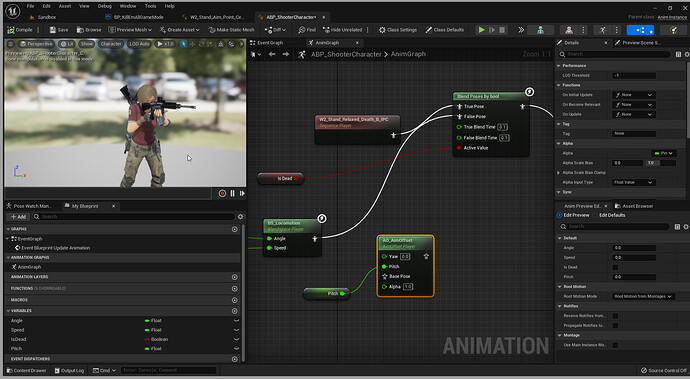Screen dimensions: 690x379
Task: Switch to Skeletal Mesh editor mode icon
Action: [x=569, y=30]
